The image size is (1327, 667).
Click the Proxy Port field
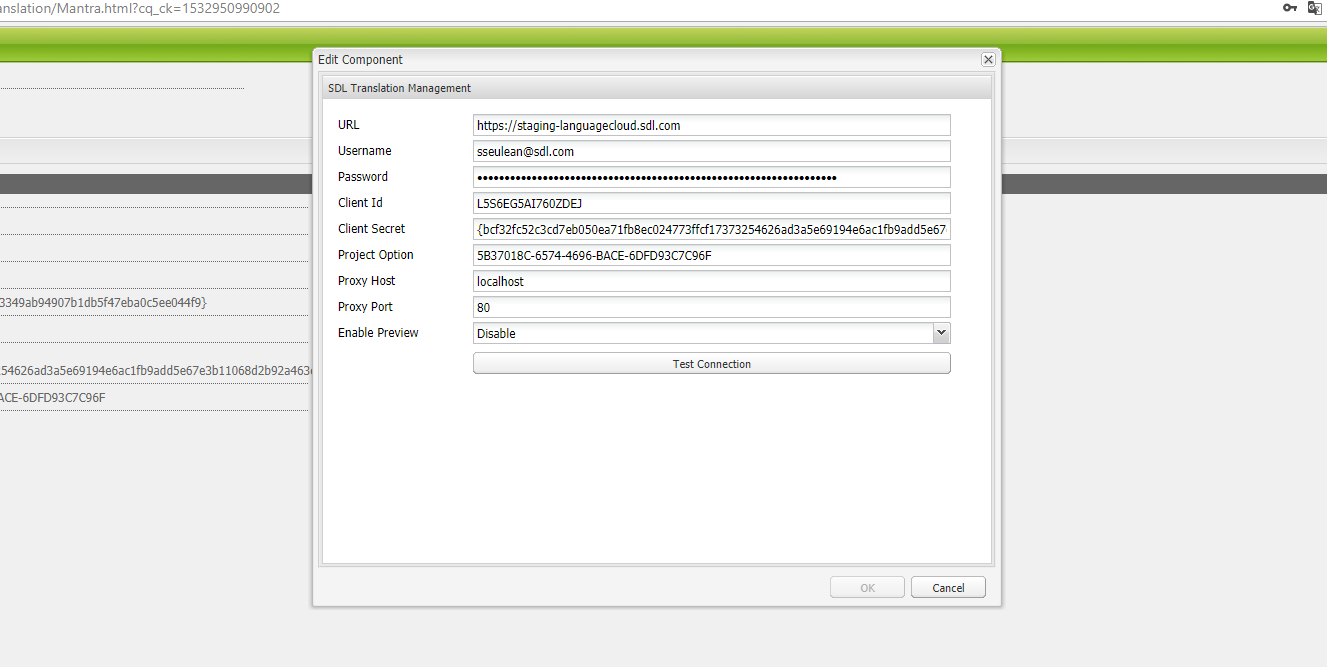point(711,308)
